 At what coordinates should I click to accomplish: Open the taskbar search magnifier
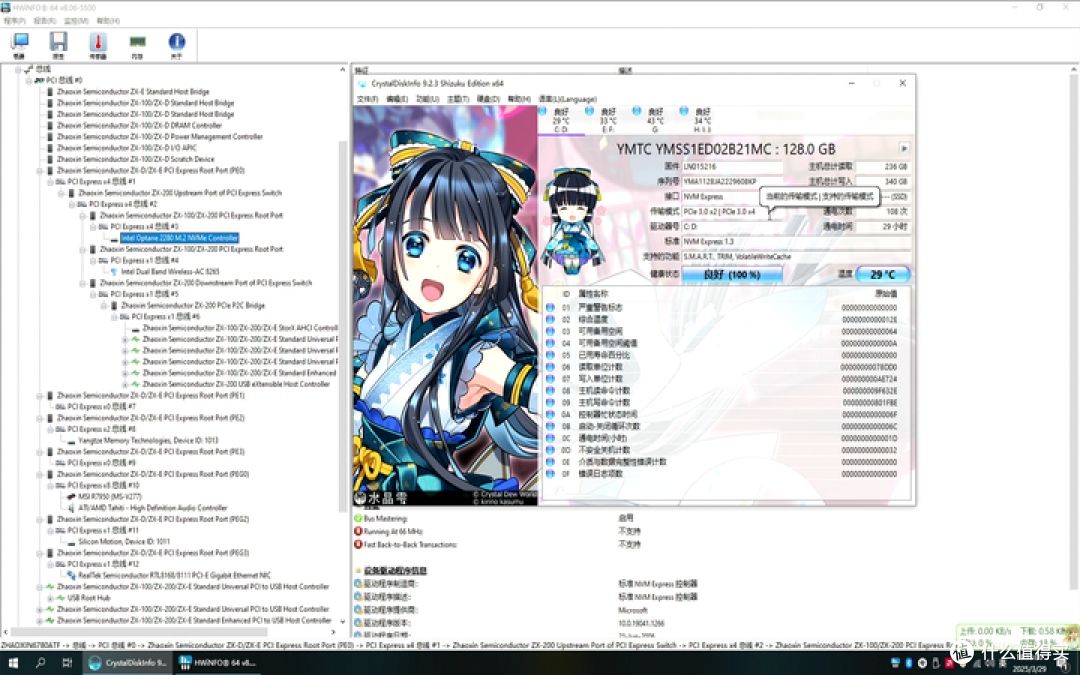tap(40, 663)
